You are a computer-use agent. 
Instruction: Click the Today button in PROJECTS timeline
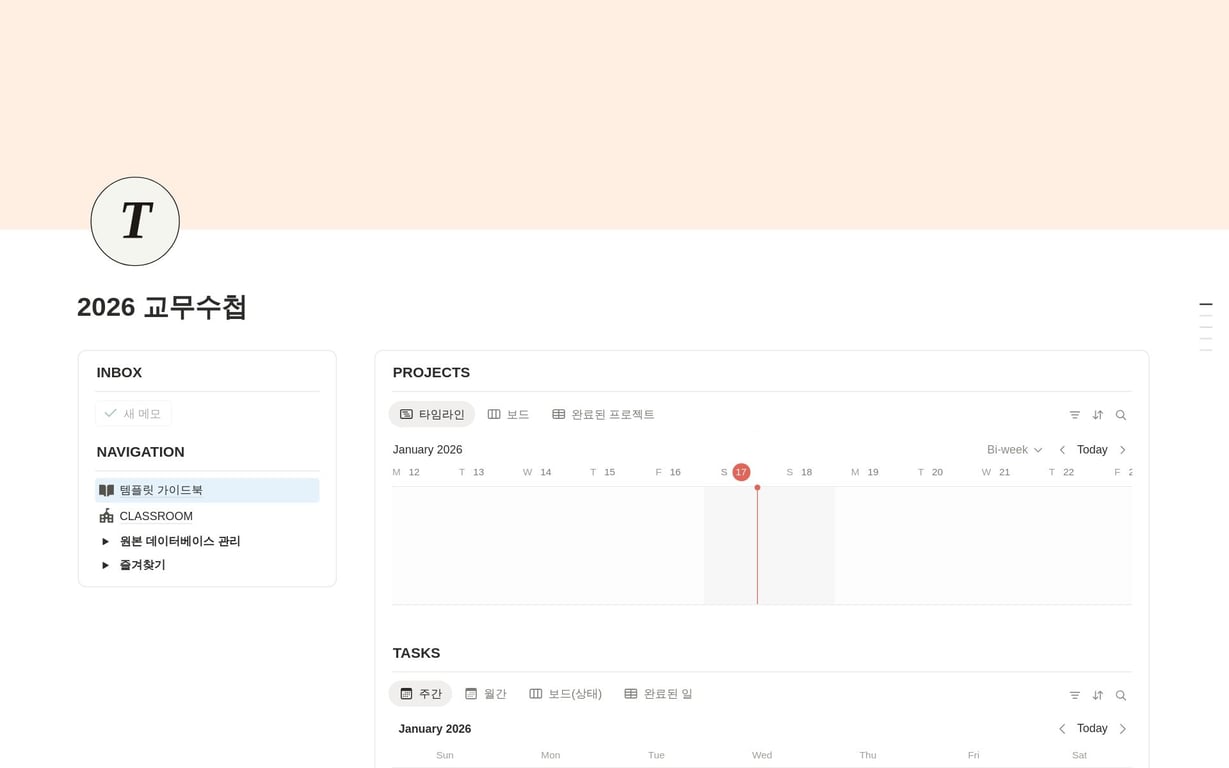coord(1091,449)
